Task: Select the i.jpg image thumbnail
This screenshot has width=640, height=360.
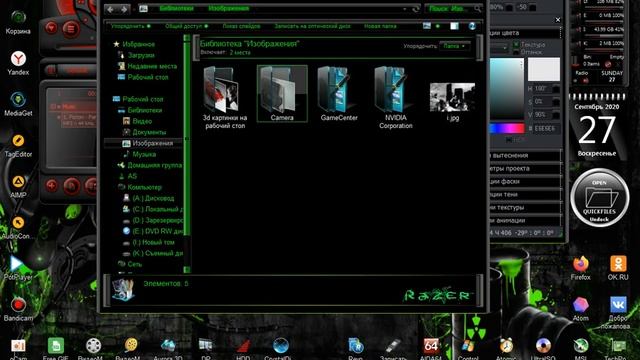Action: coord(453,102)
